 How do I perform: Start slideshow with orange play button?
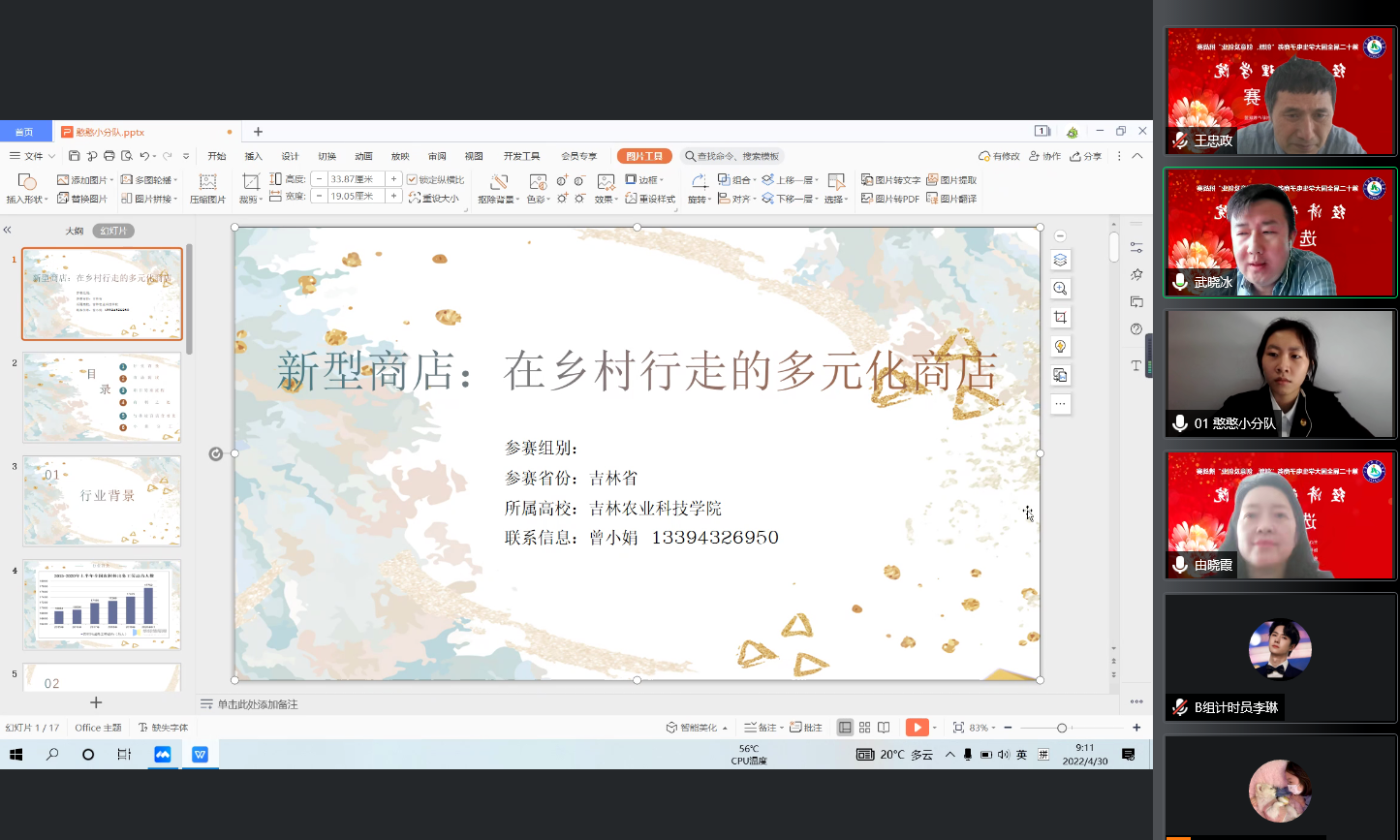click(915, 728)
